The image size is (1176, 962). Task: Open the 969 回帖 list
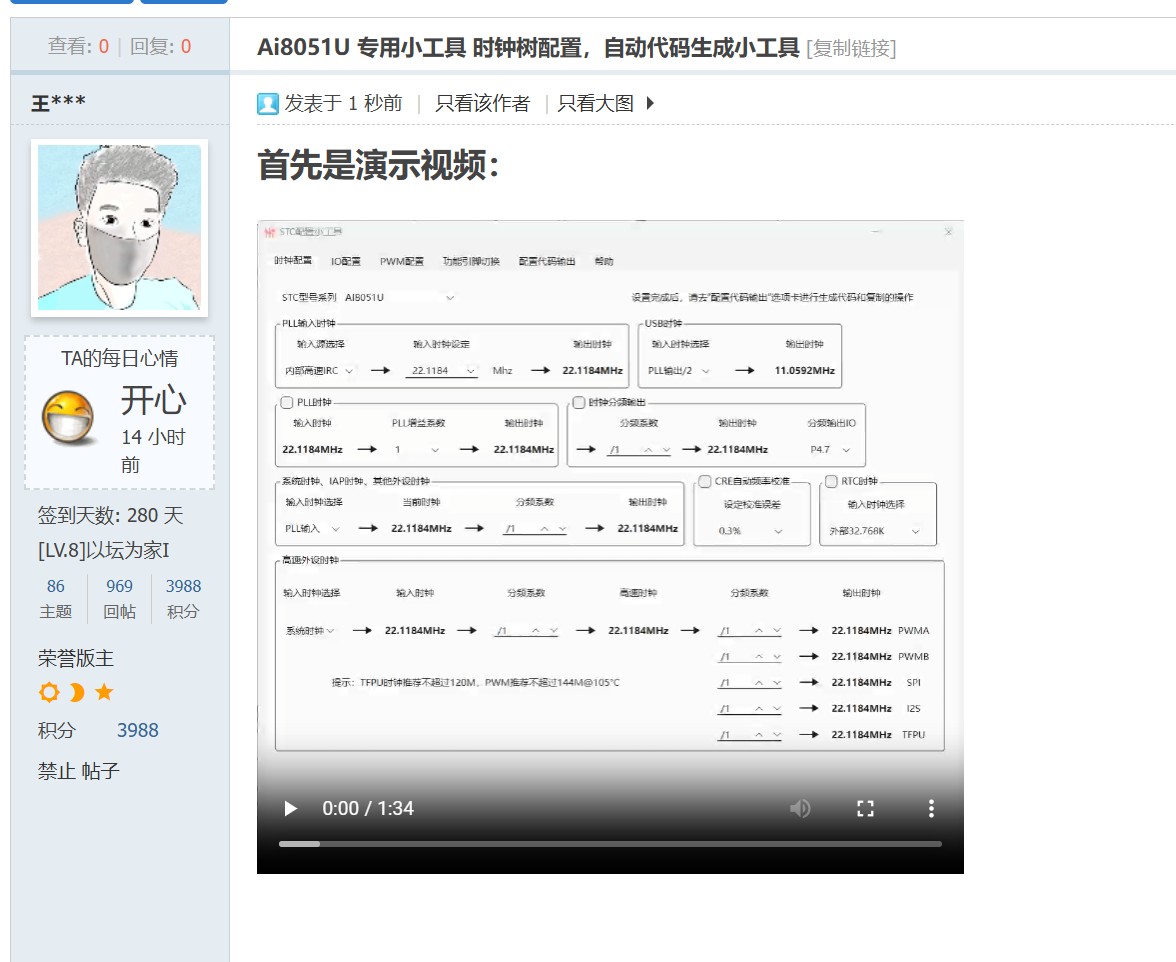pyautogui.click(x=119, y=598)
